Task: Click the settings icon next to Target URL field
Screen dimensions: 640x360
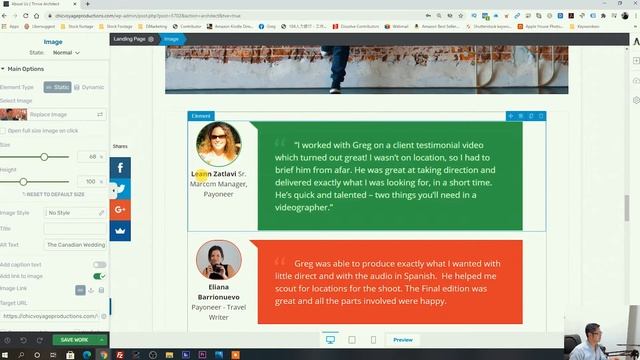Action: click(x=104, y=316)
